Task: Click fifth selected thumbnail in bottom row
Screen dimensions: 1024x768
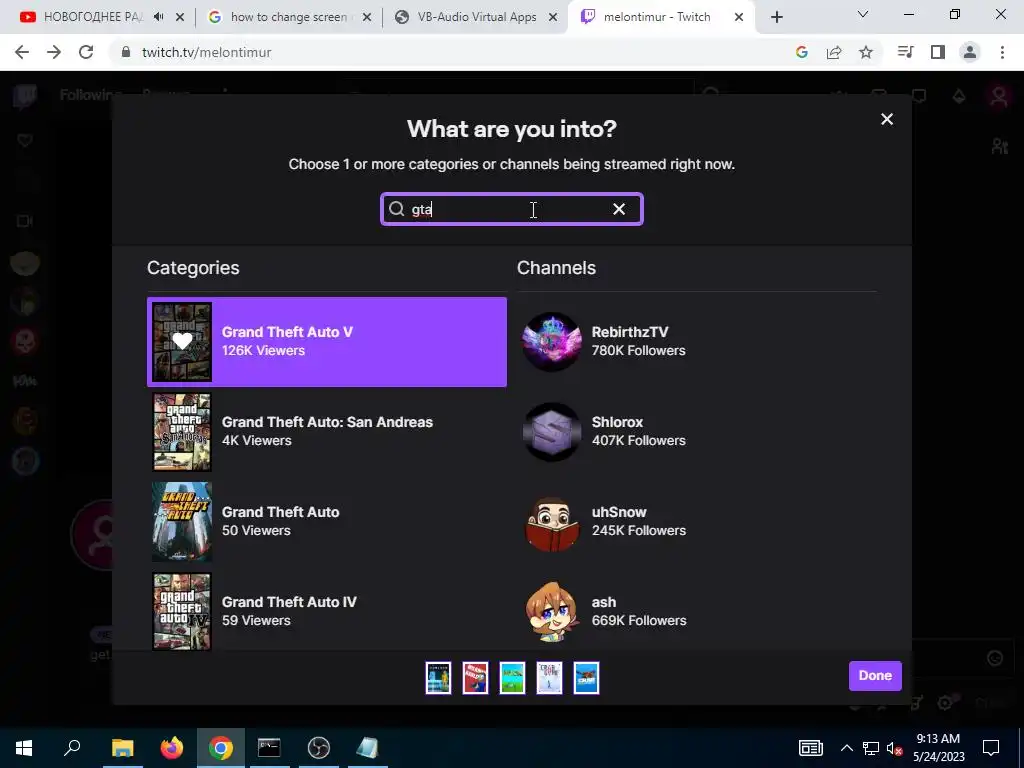Action: [x=586, y=677]
